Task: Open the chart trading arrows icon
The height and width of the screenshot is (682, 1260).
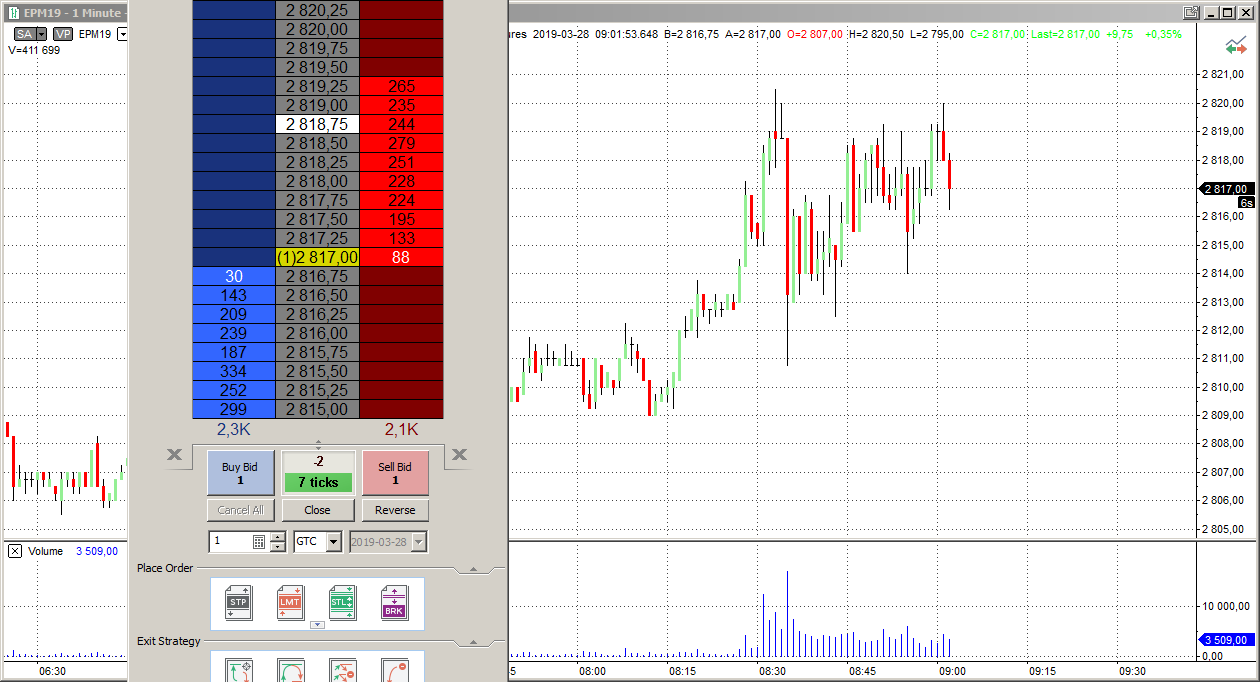Action: [x=1236, y=47]
